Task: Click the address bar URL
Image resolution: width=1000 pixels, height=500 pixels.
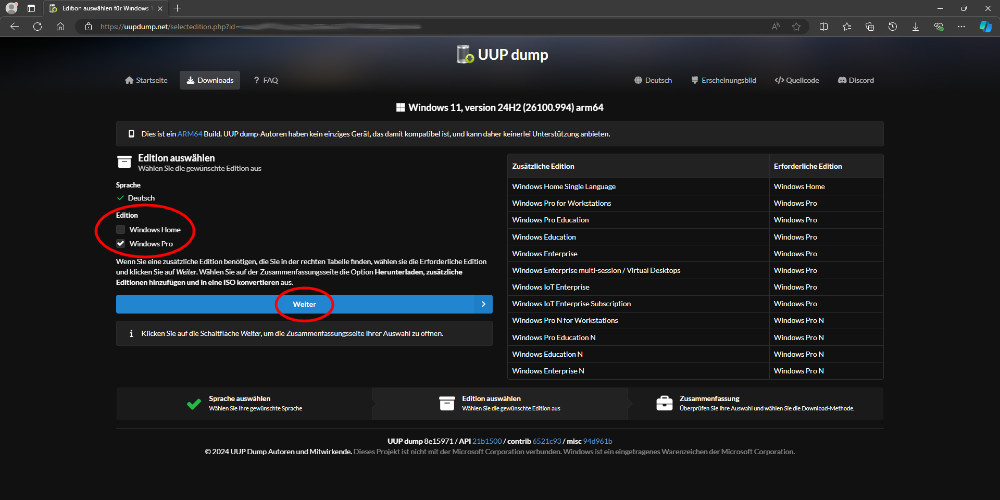Action: (261, 27)
